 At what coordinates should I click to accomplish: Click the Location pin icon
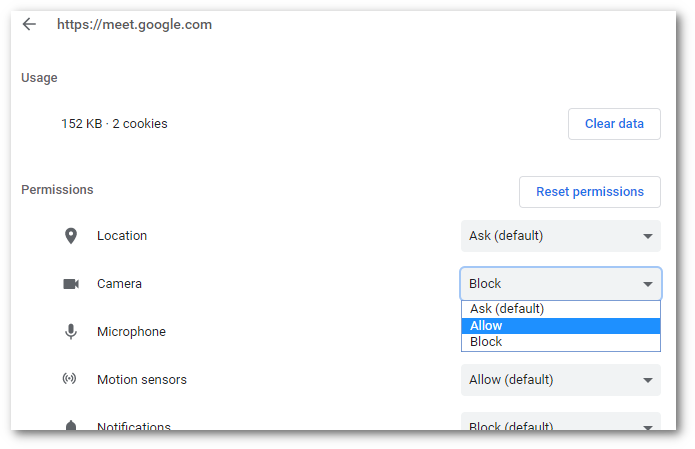pyautogui.click(x=71, y=236)
